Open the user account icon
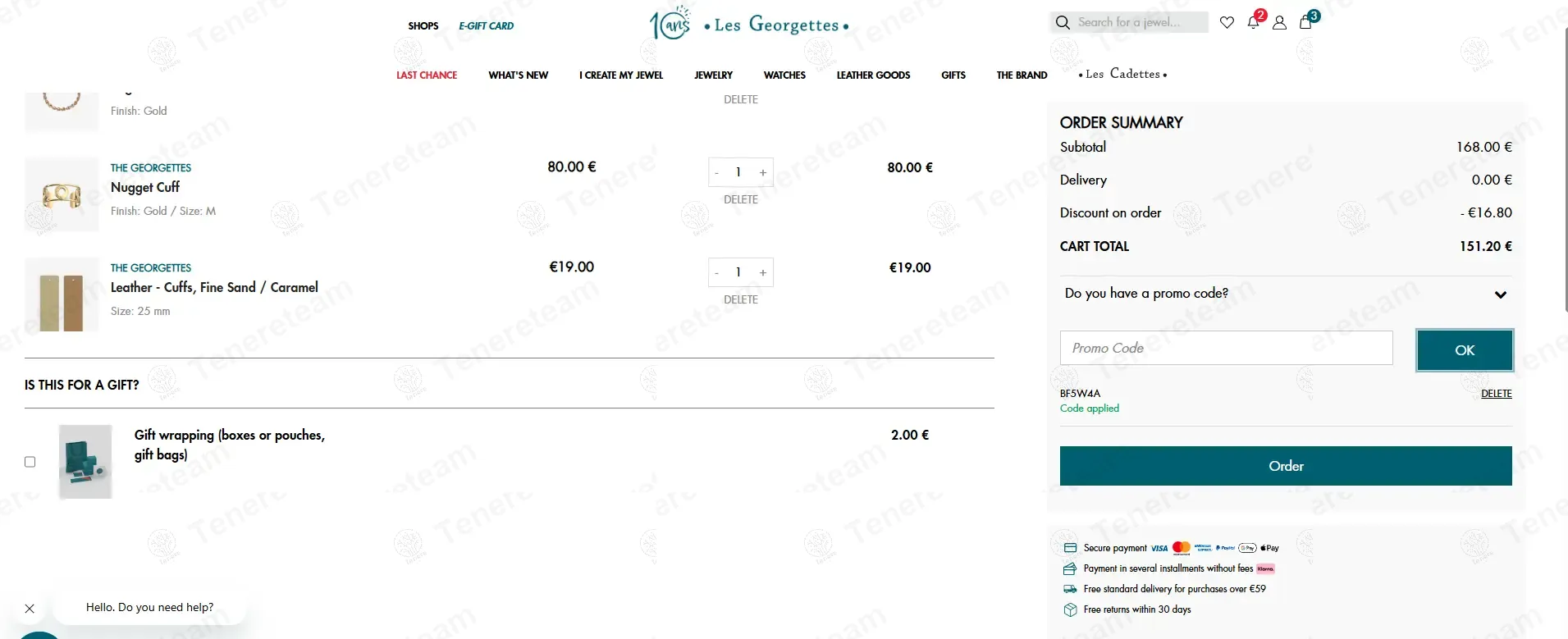 click(1279, 22)
